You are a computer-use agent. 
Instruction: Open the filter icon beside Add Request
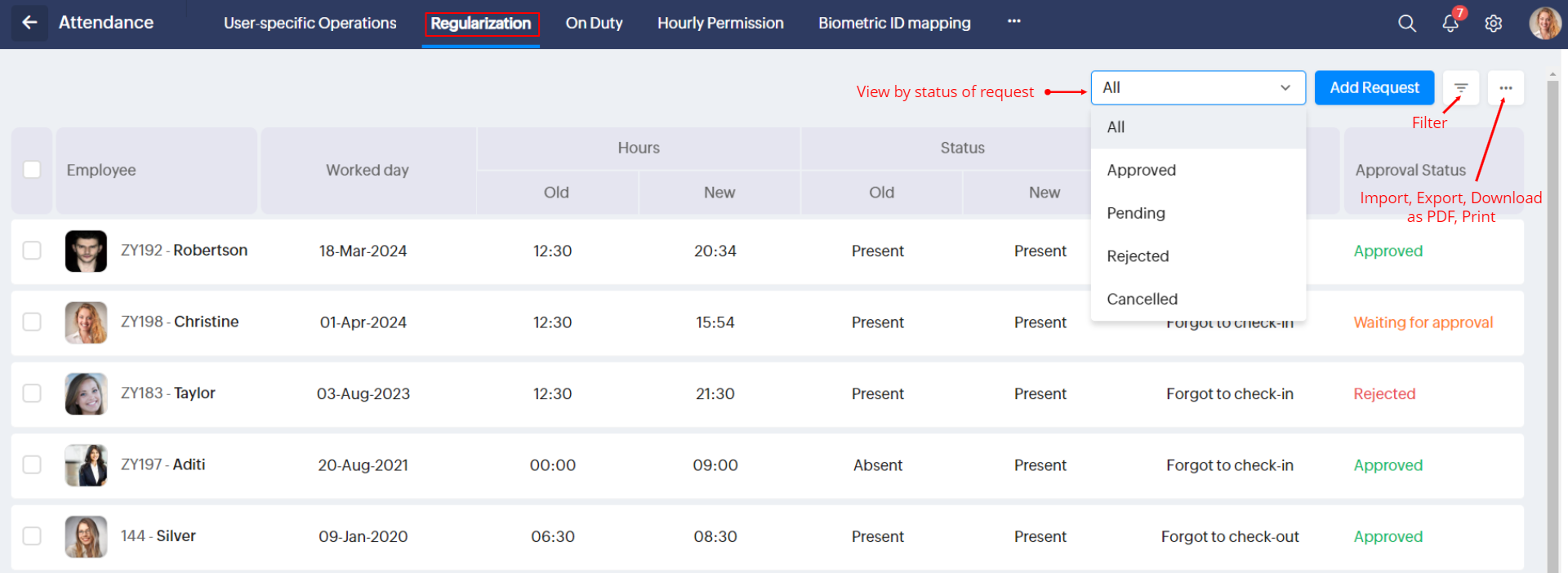coord(1461,88)
